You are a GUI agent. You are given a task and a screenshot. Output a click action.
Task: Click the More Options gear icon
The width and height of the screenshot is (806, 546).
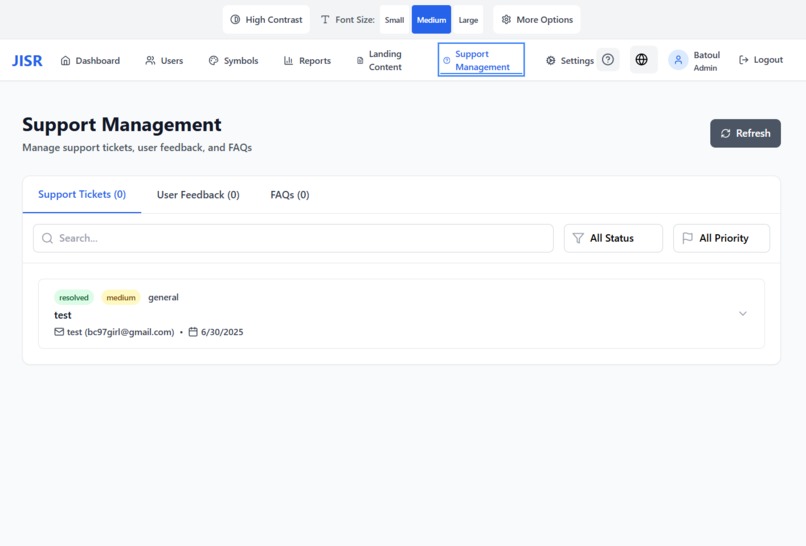[x=506, y=20]
